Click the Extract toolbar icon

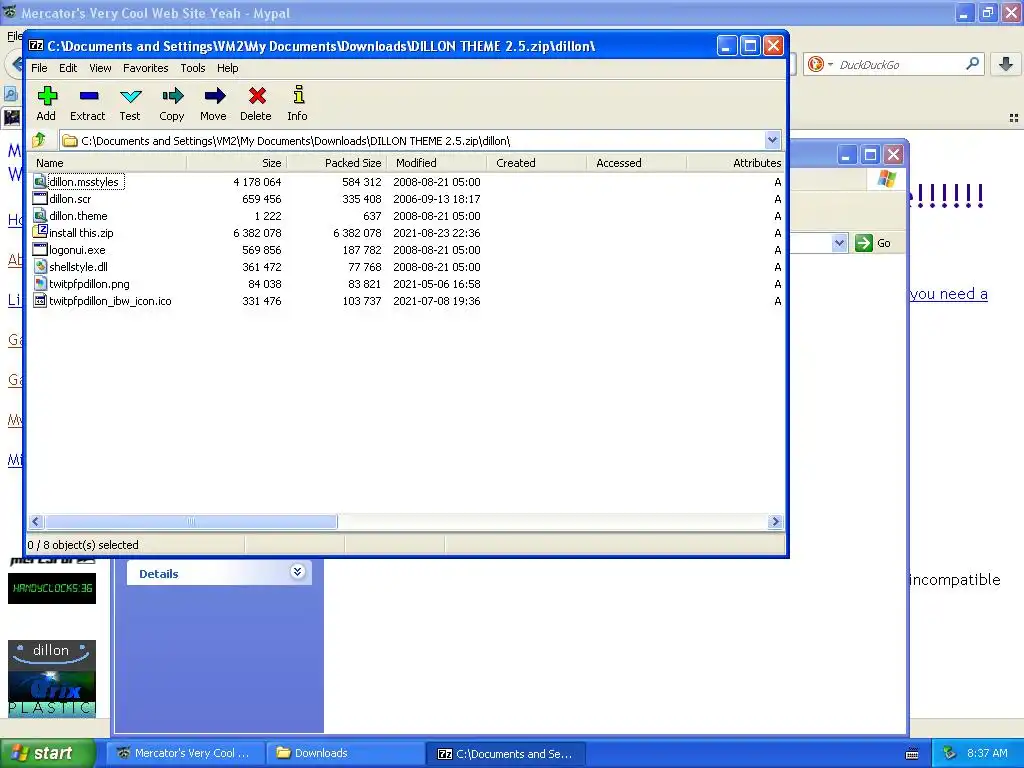tap(88, 97)
